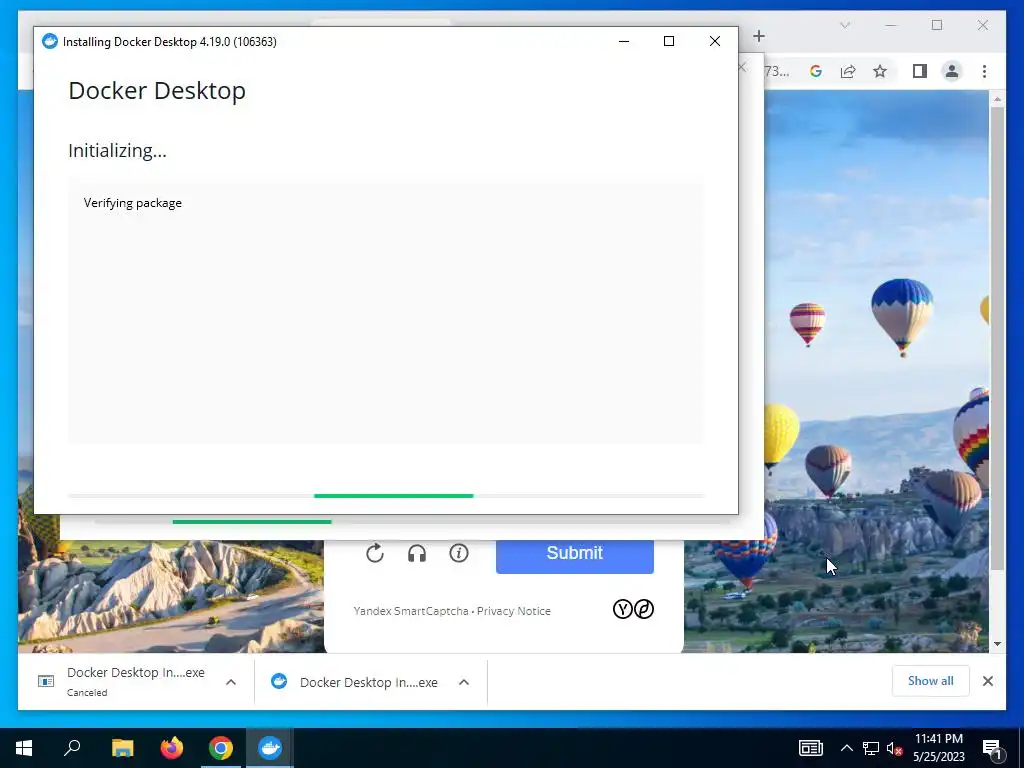The image size is (1024, 768).
Task: Close the Chrome downloads bar
Action: click(x=988, y=681)
